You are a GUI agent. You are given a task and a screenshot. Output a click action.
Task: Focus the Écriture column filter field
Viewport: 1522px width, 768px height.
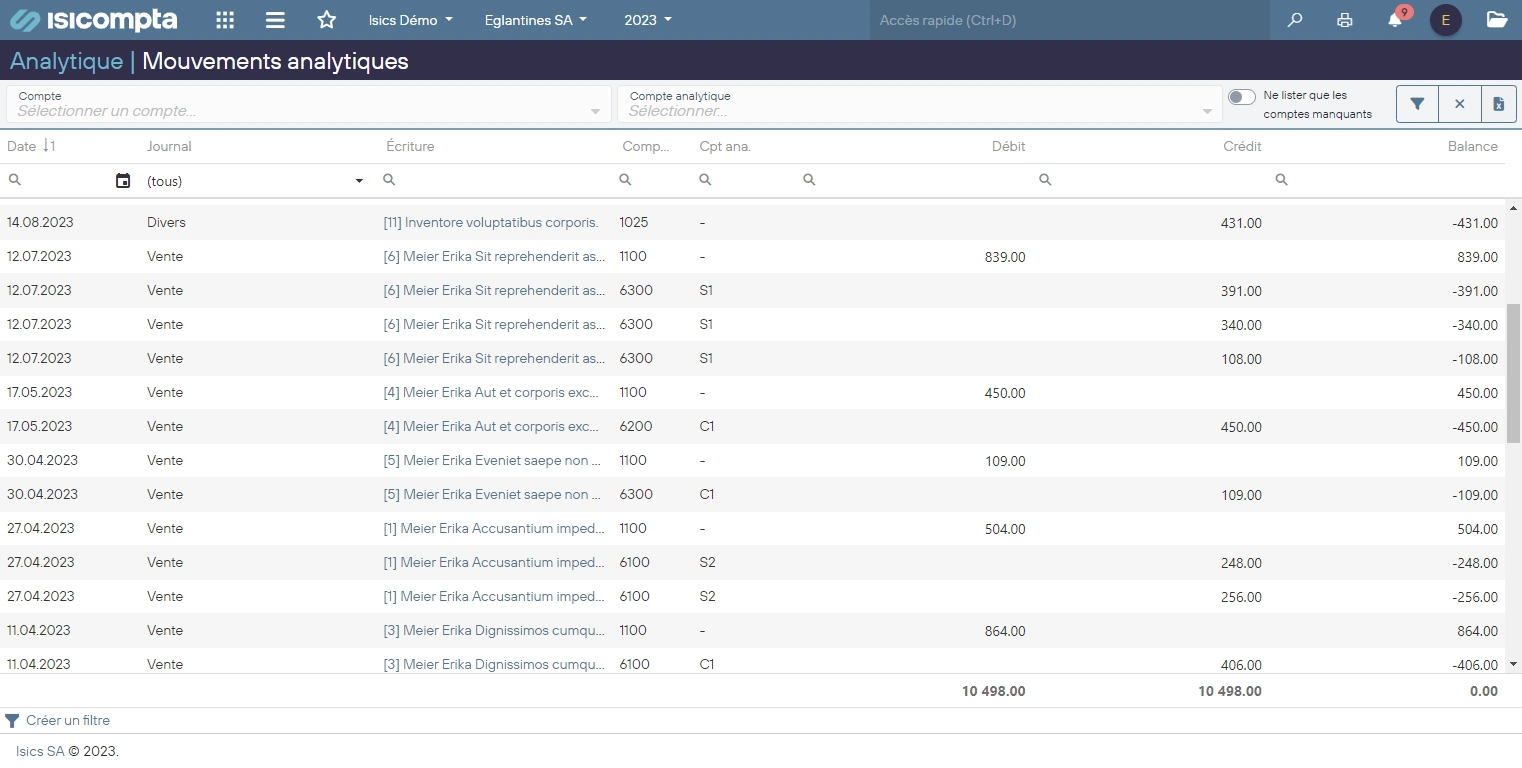tap(492, 180)
